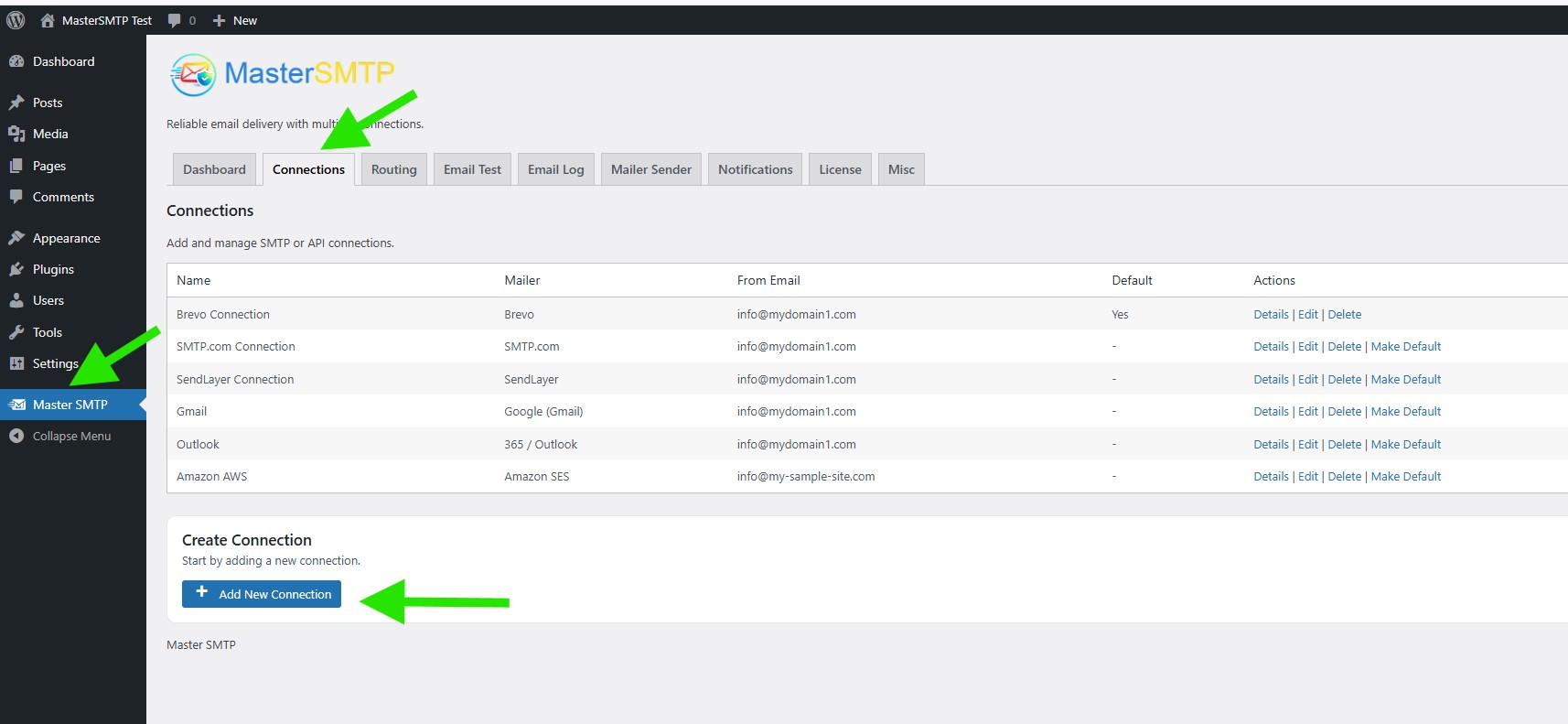Switch to the Mailer Sender tab
This screenshot has height=724, width=1568.
click(650, 169)
